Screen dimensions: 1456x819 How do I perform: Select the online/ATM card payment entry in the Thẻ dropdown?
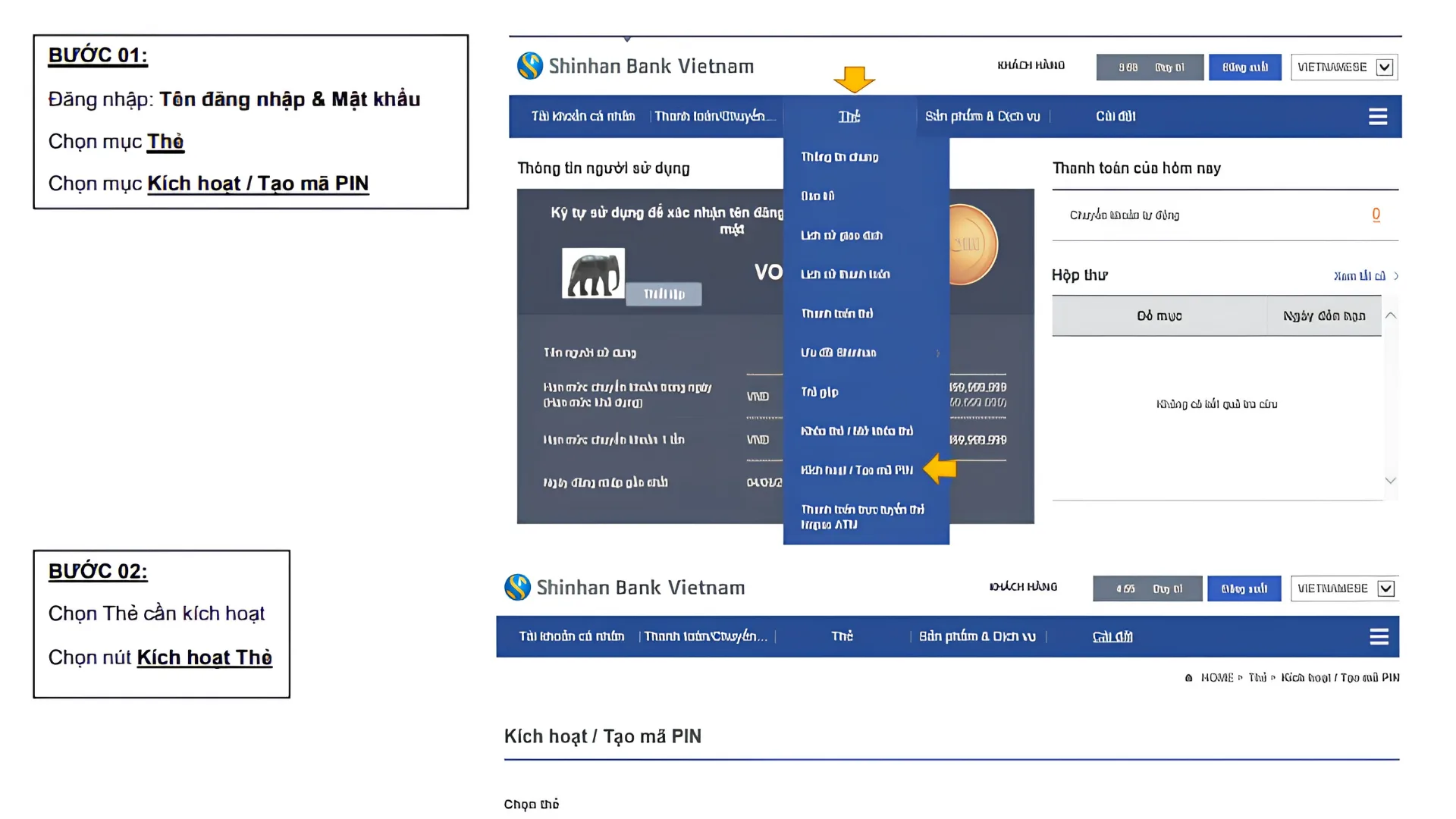(x=863, y=516)
